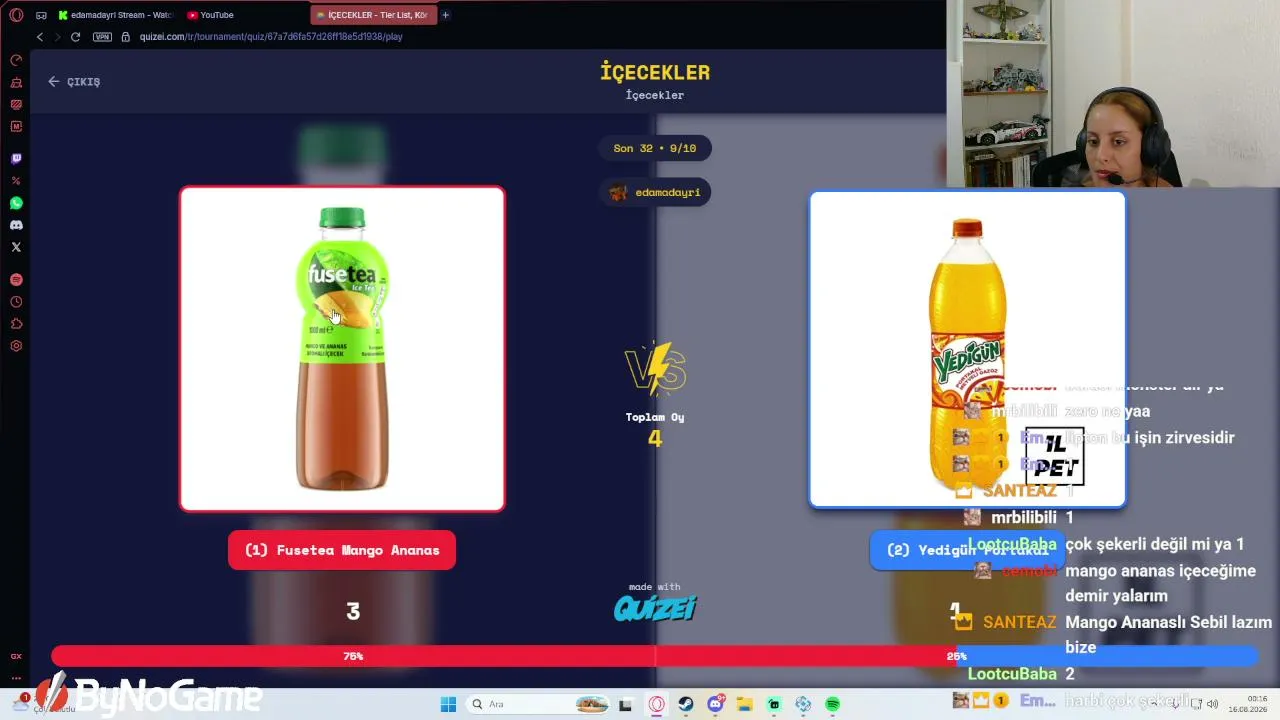Click the 'Toplam Oy' label
Screen dimensions: 1280x720
655,417
